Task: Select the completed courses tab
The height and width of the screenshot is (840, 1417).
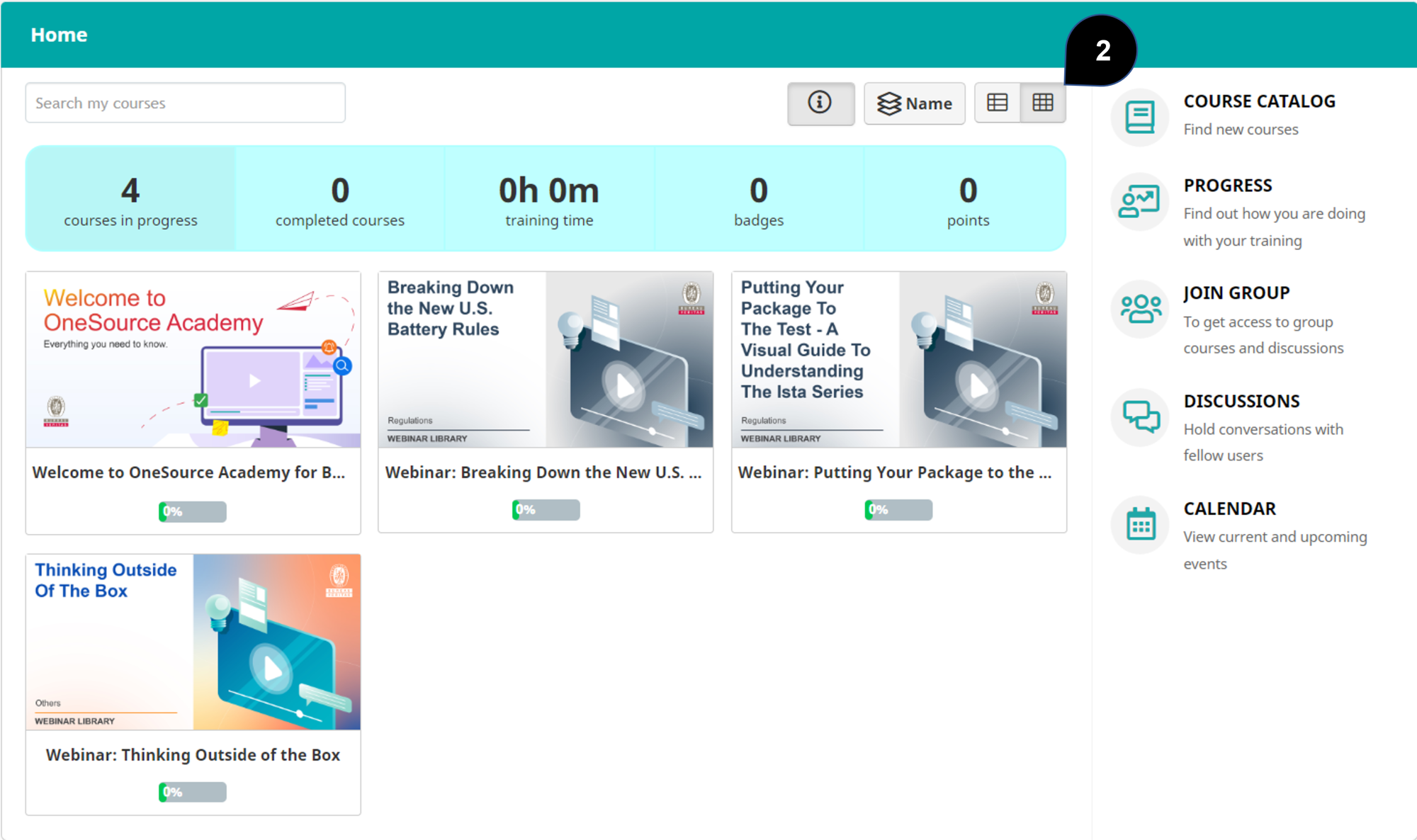Action: [339, 199]
